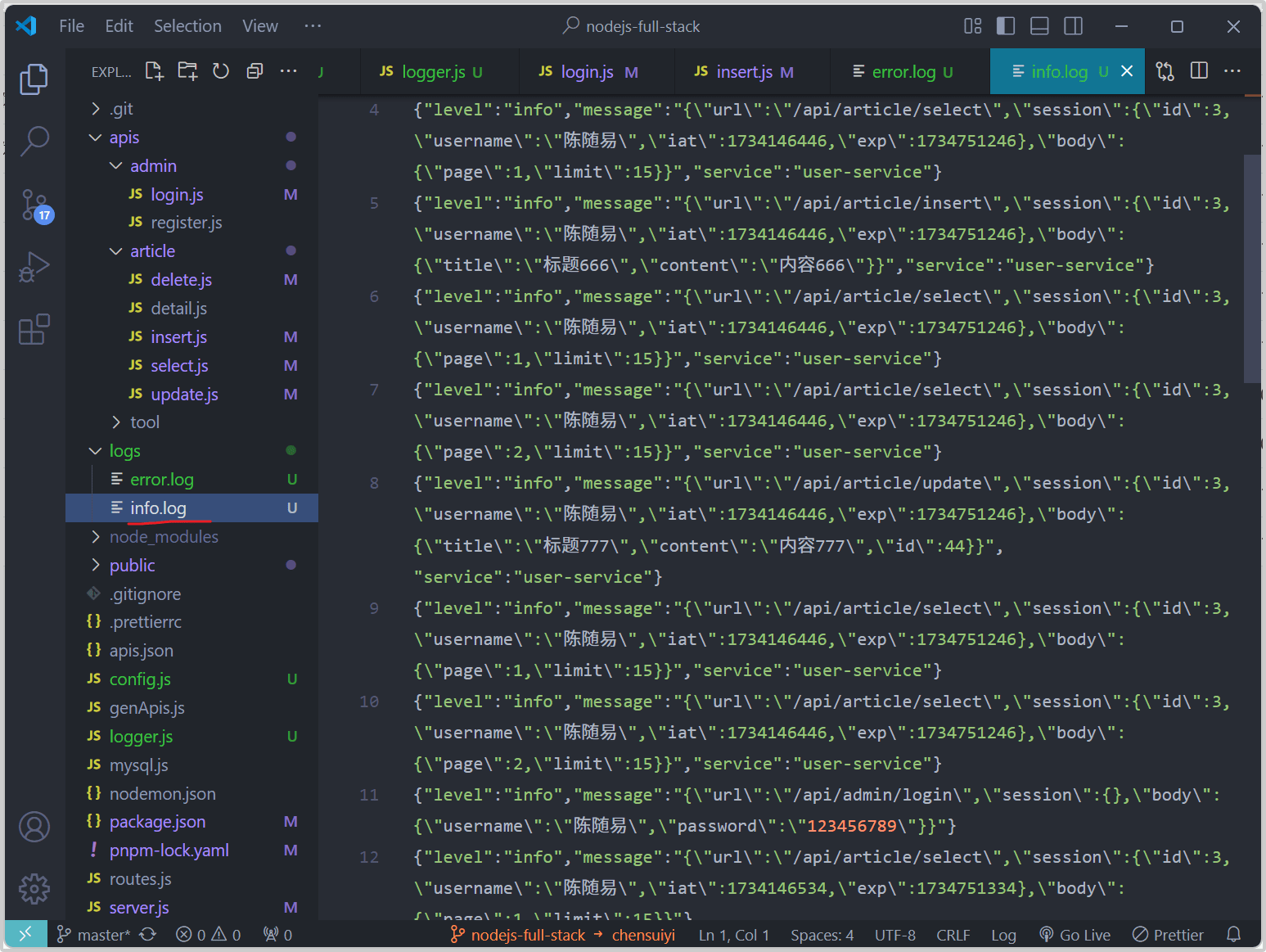The width and height of the screenshot is (1266, 952).
Task: Open the CRLF end-of-line selector
Action: (953, 934)
